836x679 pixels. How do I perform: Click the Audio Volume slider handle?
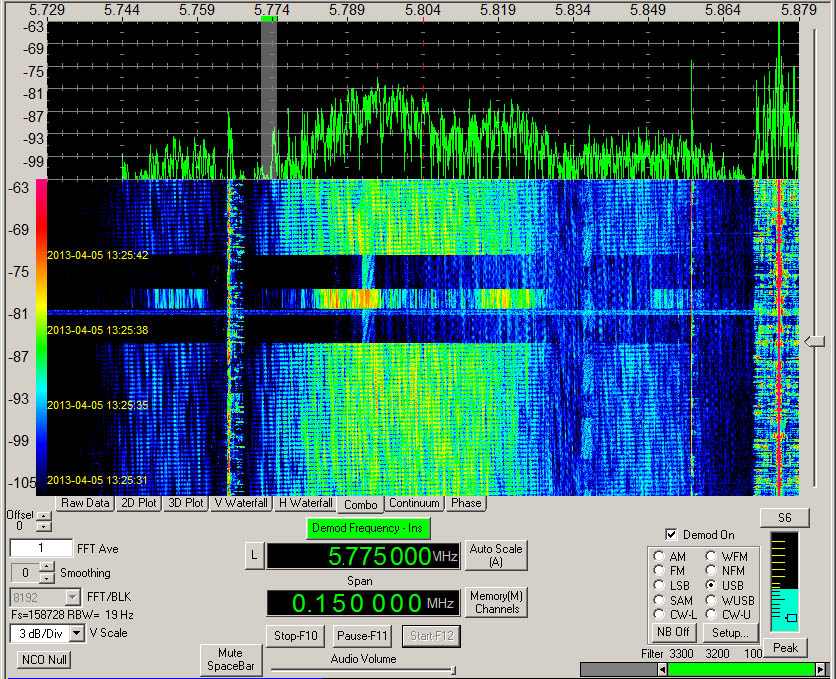pyautogui.click(x=453, y=669)
